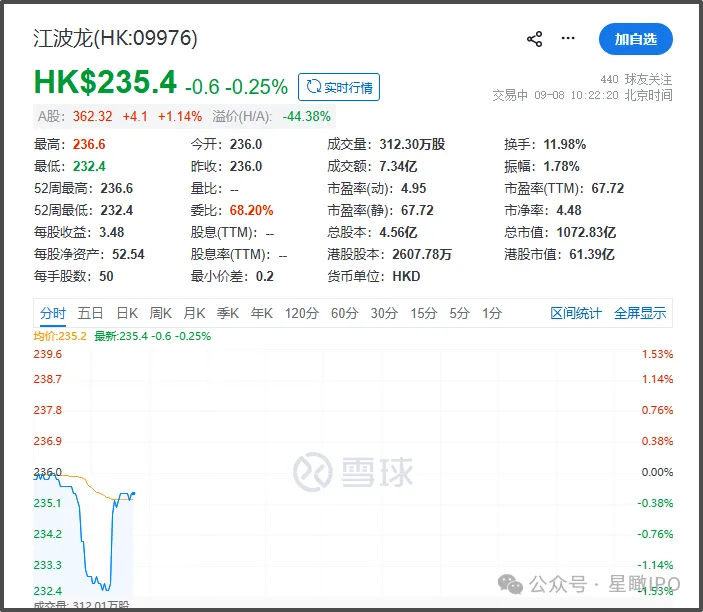Click the 全屏显示 link
This screenshot has width=703, height=612.
pos(640,313)
